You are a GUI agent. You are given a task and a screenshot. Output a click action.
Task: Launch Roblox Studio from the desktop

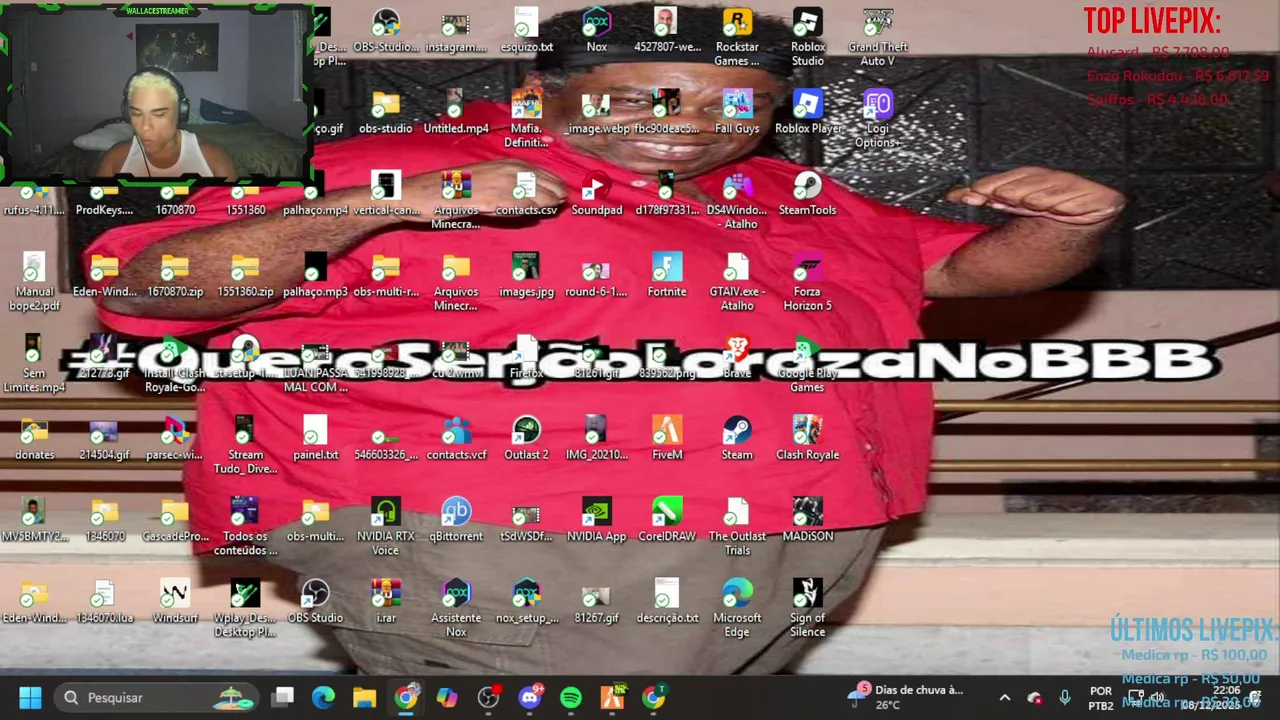point(808,37)
